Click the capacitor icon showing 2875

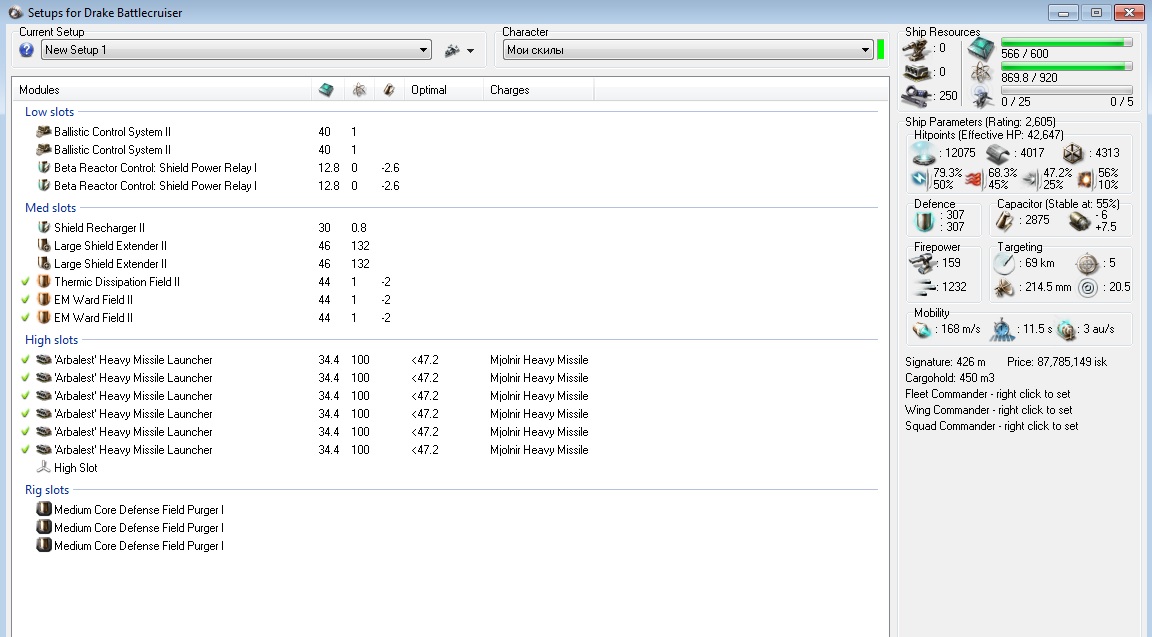click(x=1004, y=220)
